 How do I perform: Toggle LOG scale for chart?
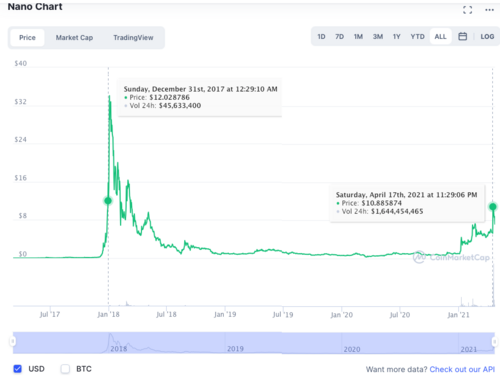pos(487,37)
